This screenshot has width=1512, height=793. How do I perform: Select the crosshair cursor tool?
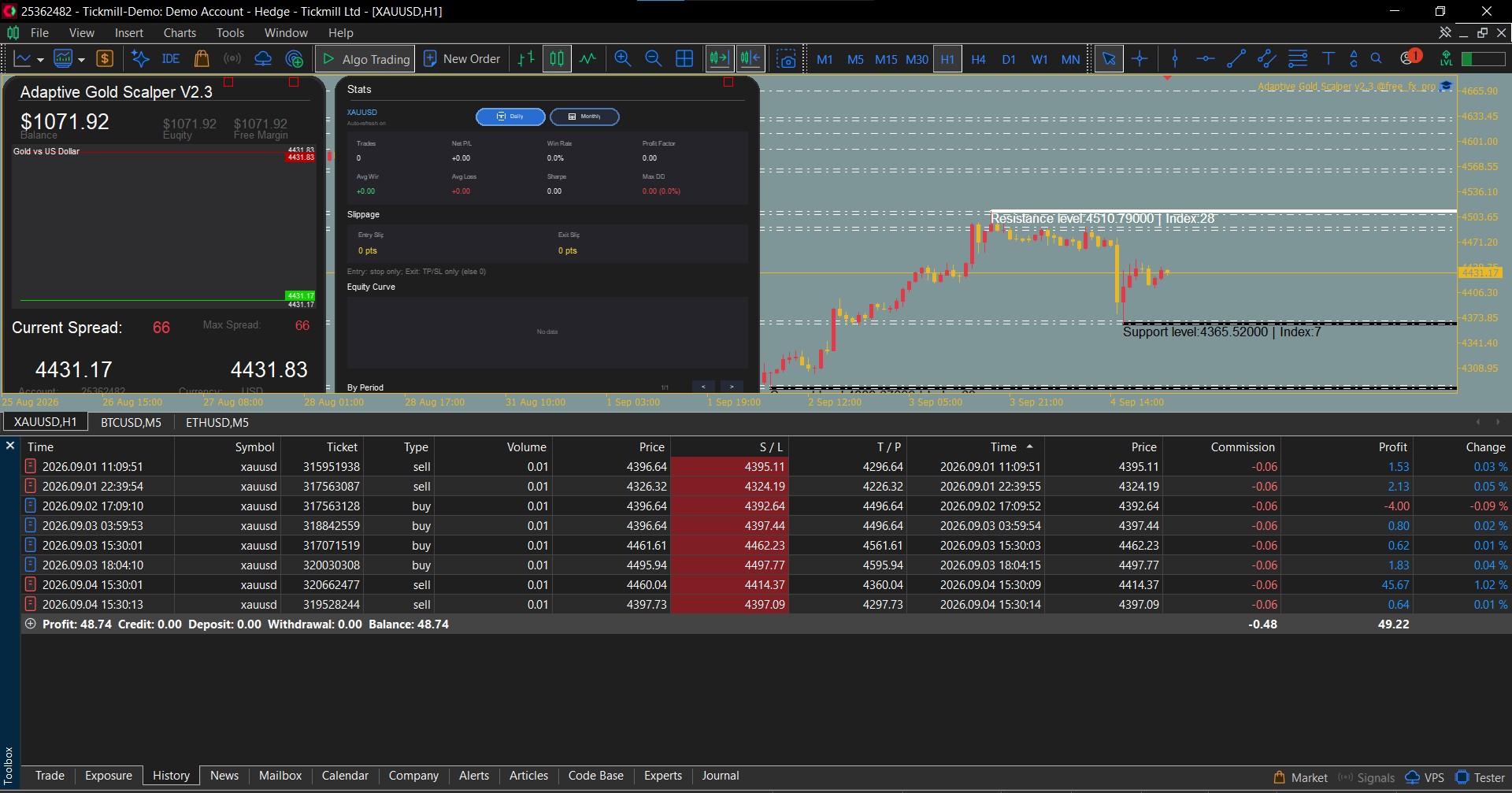point(1140,59)
